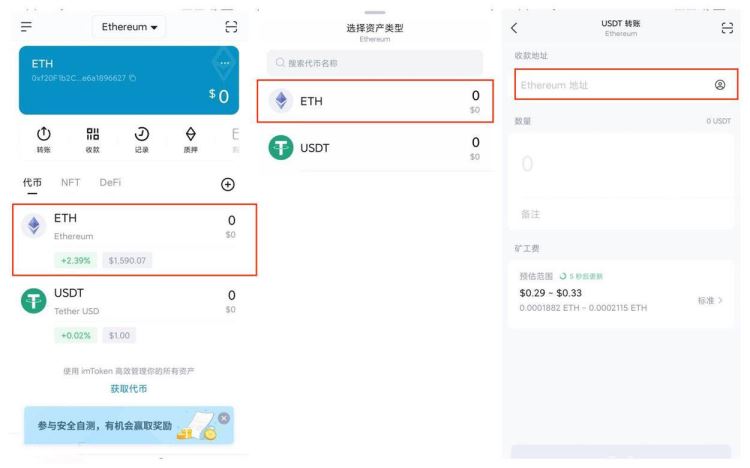Tap the scan icon on the USDT transfer page

[x=727, y=27]
